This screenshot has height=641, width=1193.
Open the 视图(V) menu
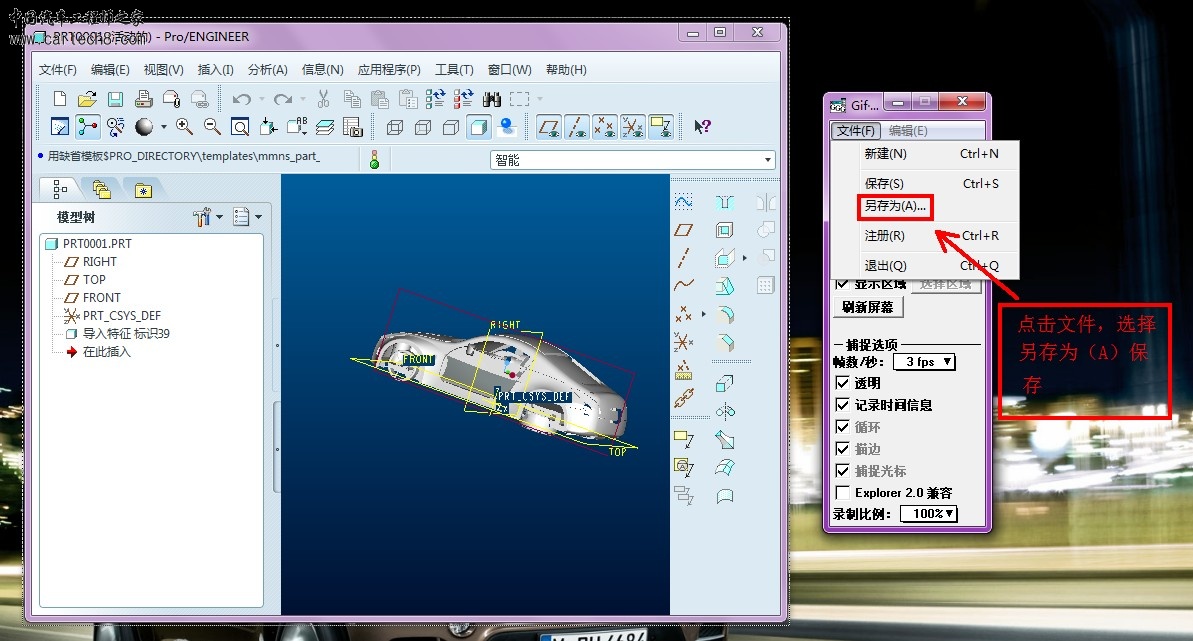[164, 69]
